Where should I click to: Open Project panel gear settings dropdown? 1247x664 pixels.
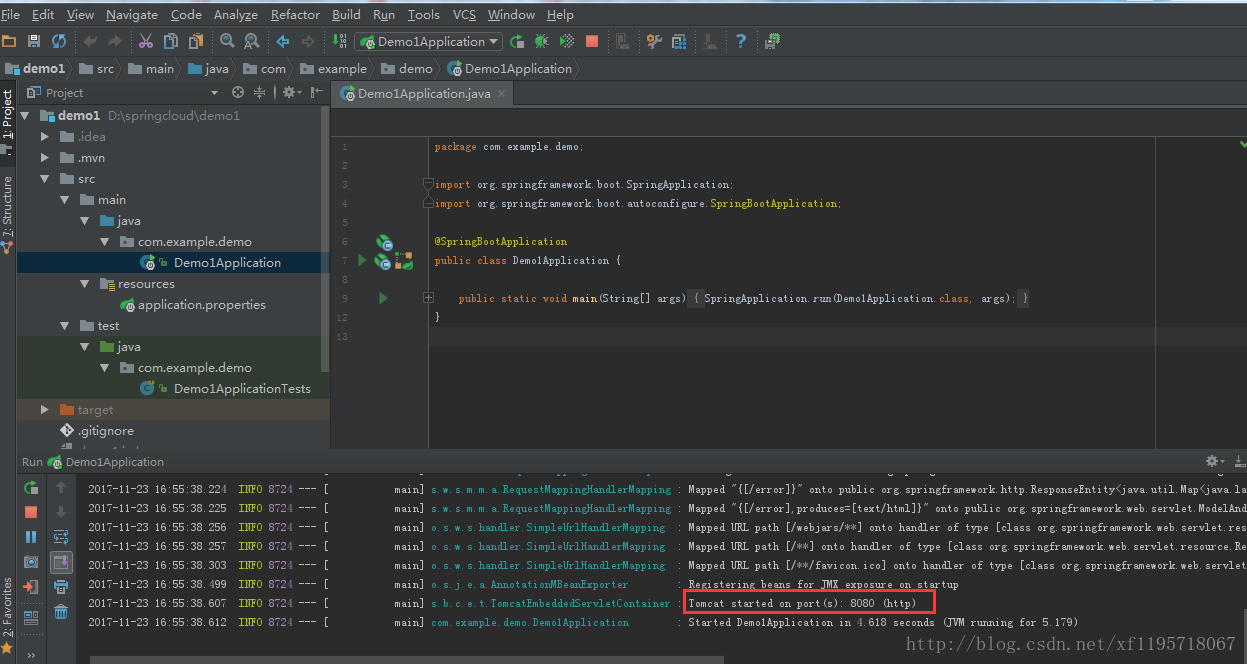point(291,92)
